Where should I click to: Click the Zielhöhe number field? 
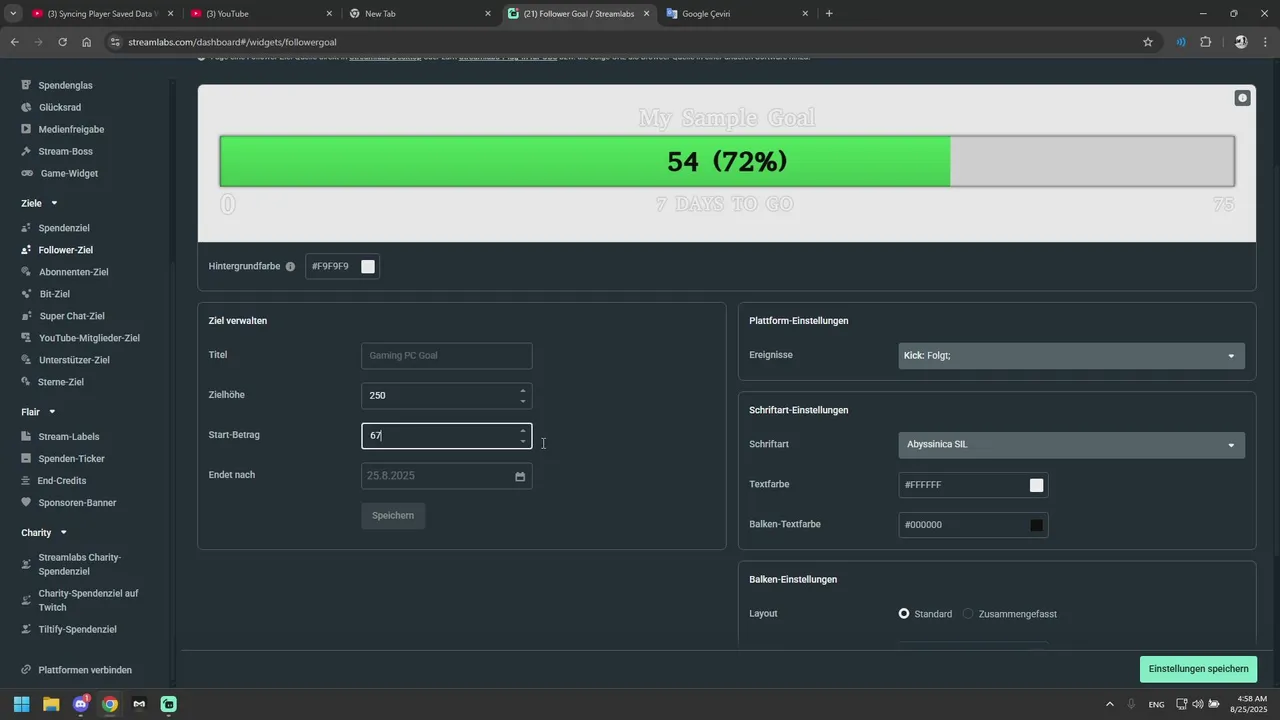(447, 396)
